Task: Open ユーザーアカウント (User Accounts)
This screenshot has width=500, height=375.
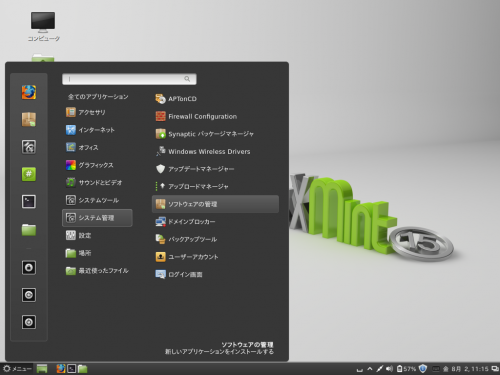Action: (215, 257)
